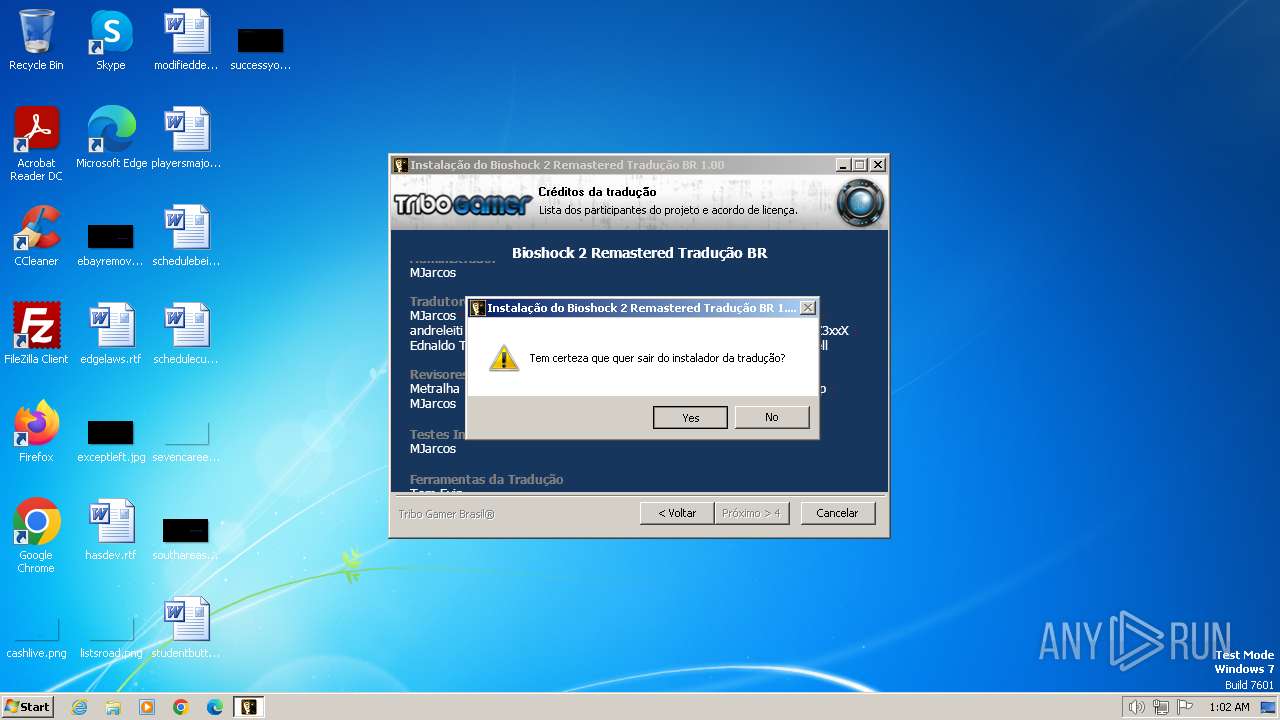Image resolution: width=1280 pixels, height=720 pixels.
Task: Launch Internet Explorer from taskbar
Action: click(79, 707)
